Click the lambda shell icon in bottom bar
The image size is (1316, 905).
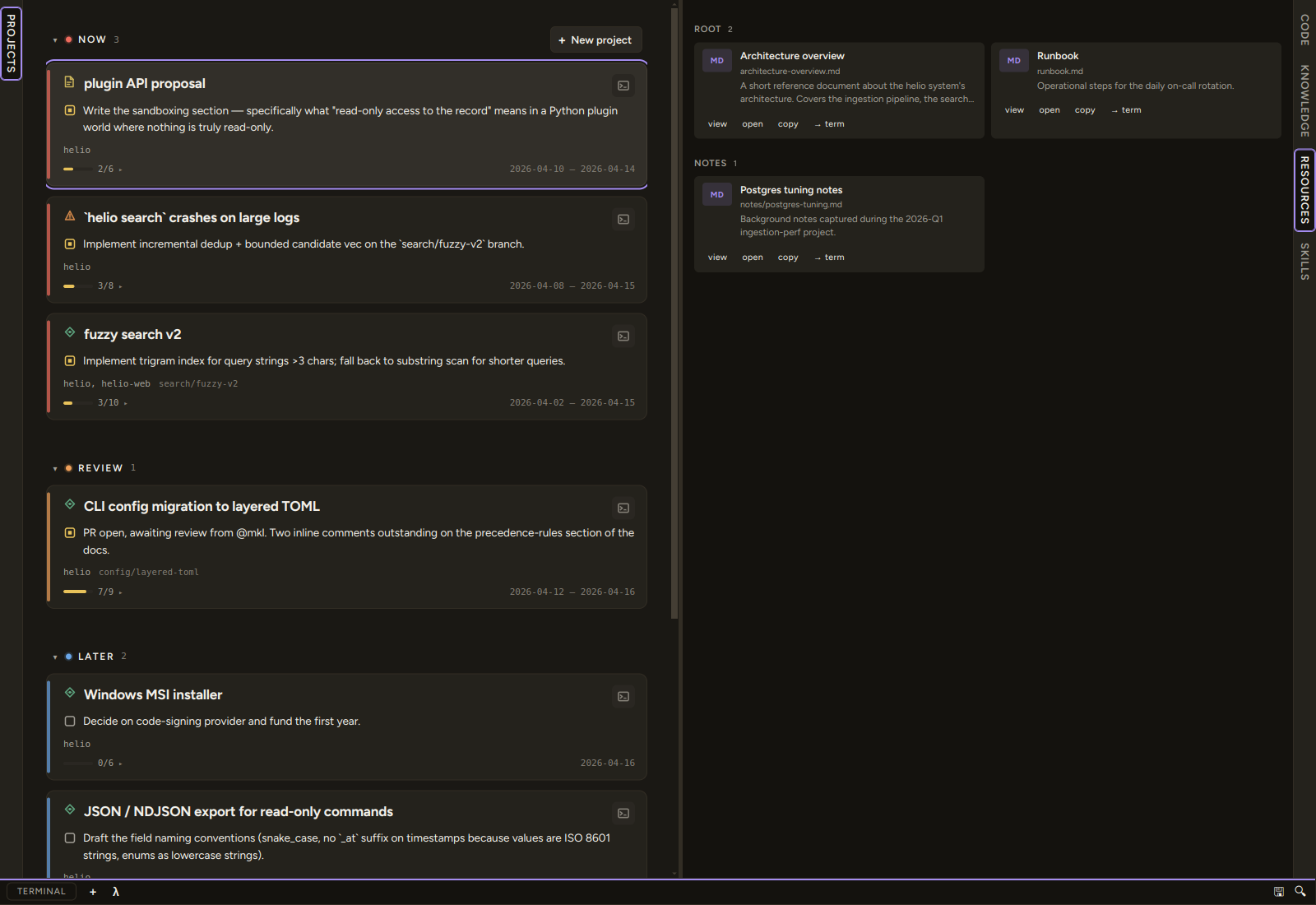click(x=116, y=892)
